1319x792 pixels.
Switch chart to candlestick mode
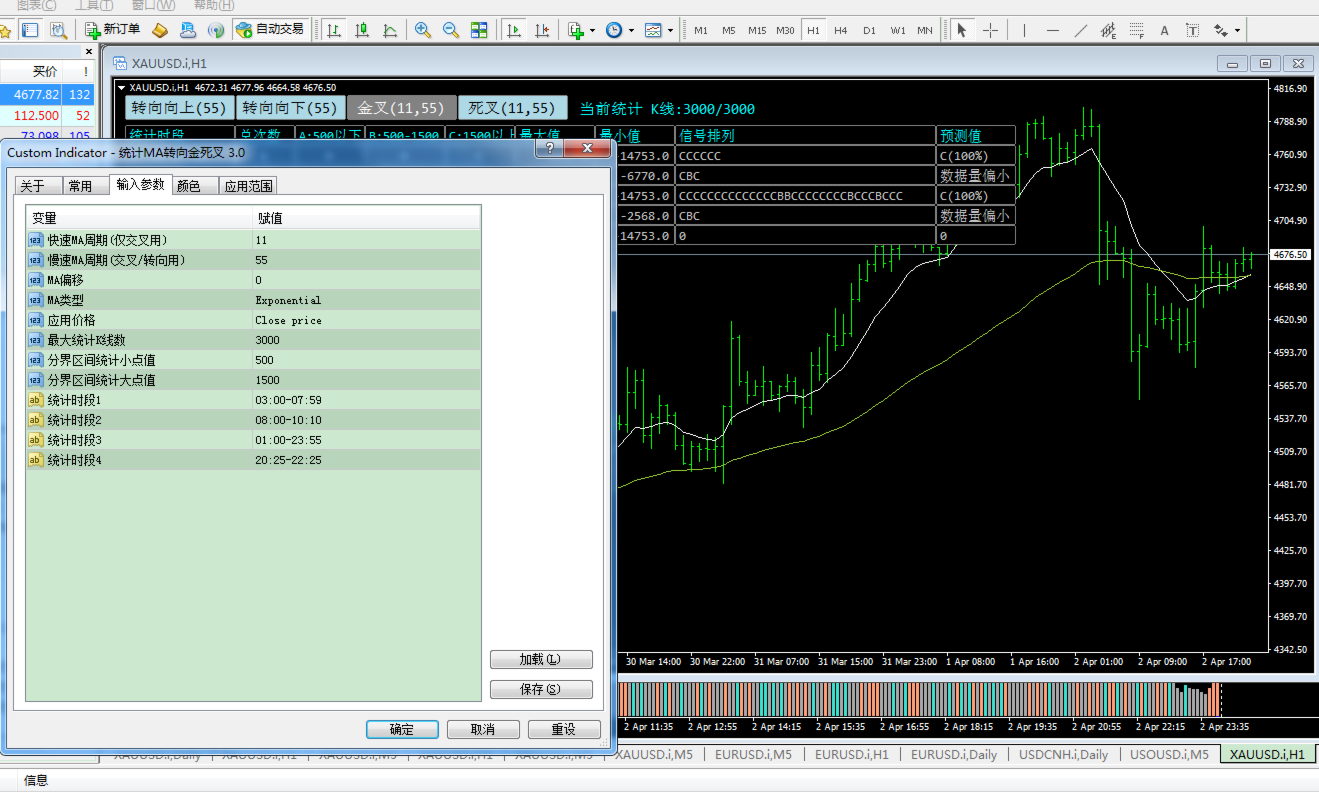[x=362, y=30]
